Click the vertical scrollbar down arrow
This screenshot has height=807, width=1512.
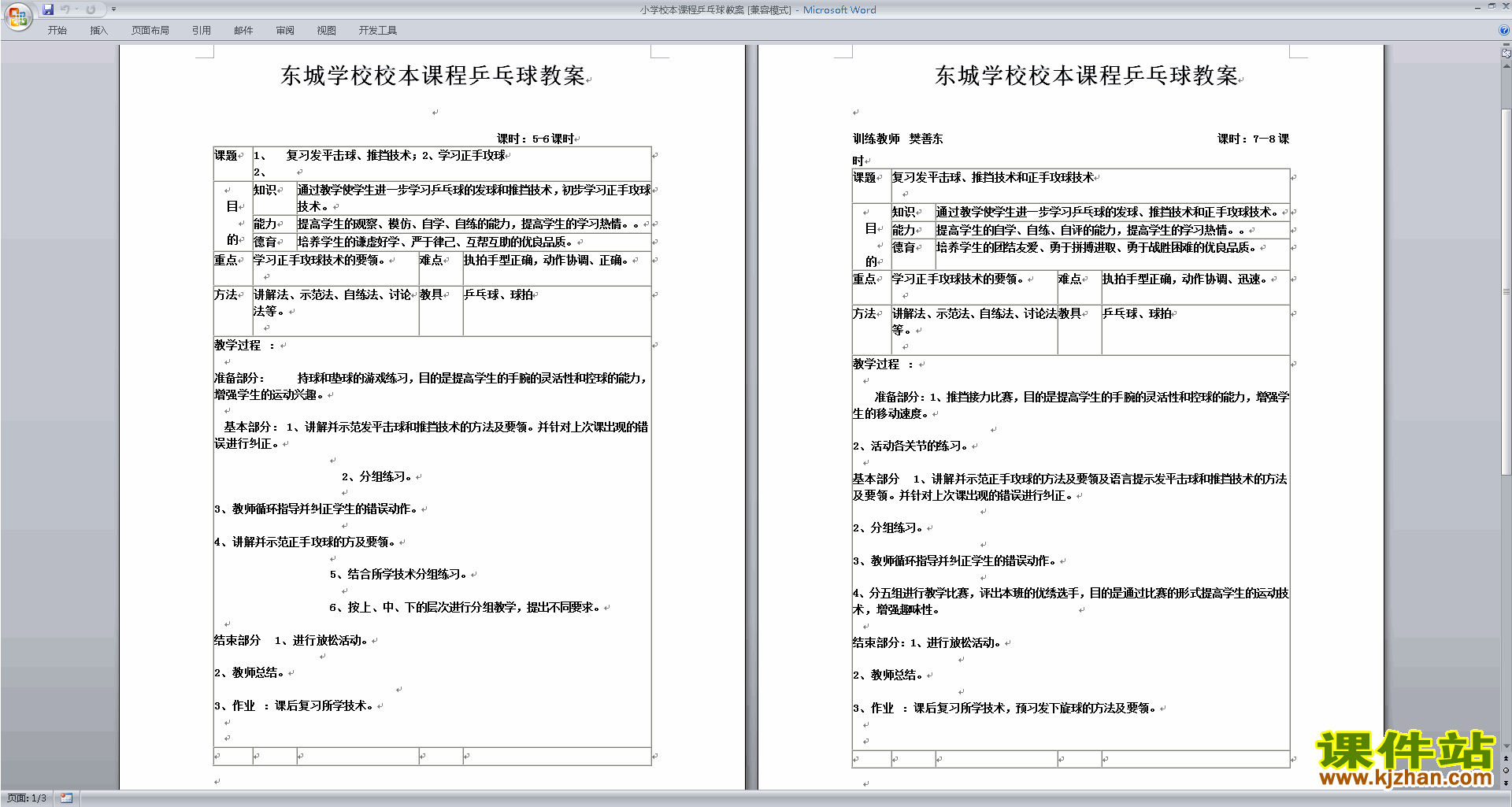point(1506,746)
